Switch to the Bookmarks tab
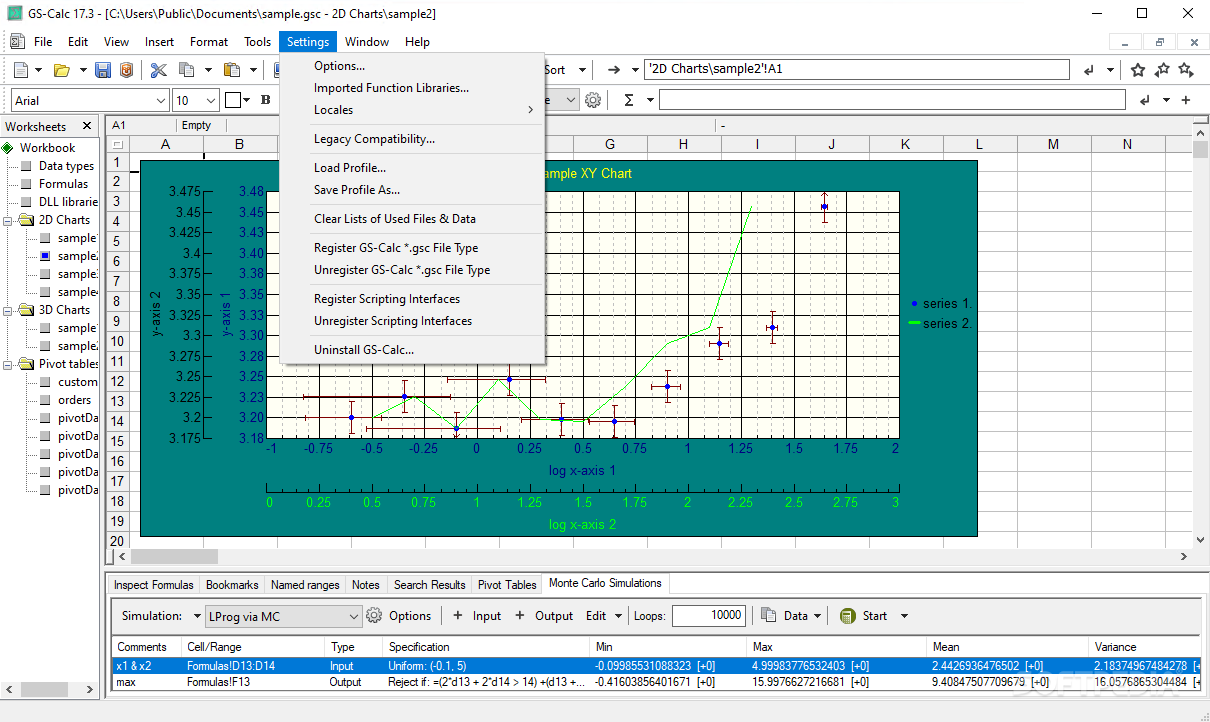This screenshot has height=722, width=1210. [x=232, y=585]
